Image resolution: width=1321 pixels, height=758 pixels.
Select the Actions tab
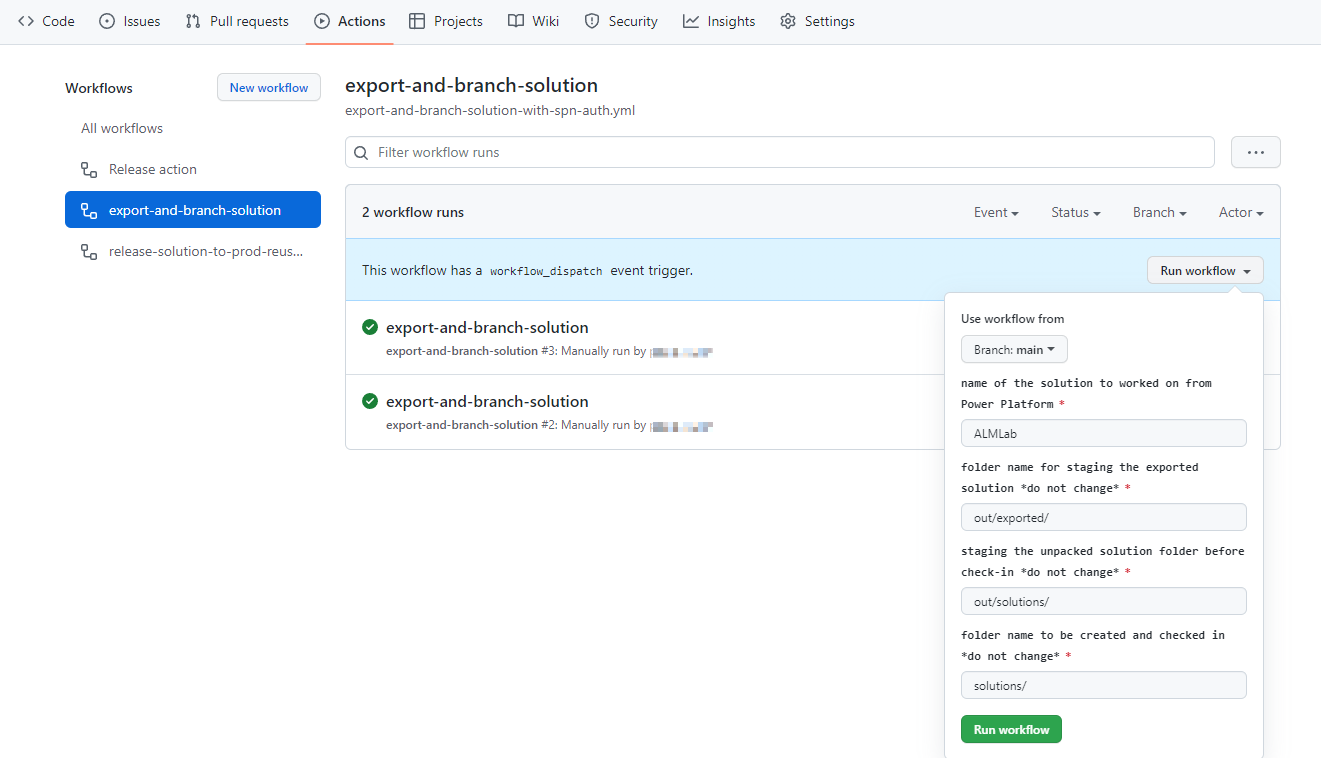(349, 21)
